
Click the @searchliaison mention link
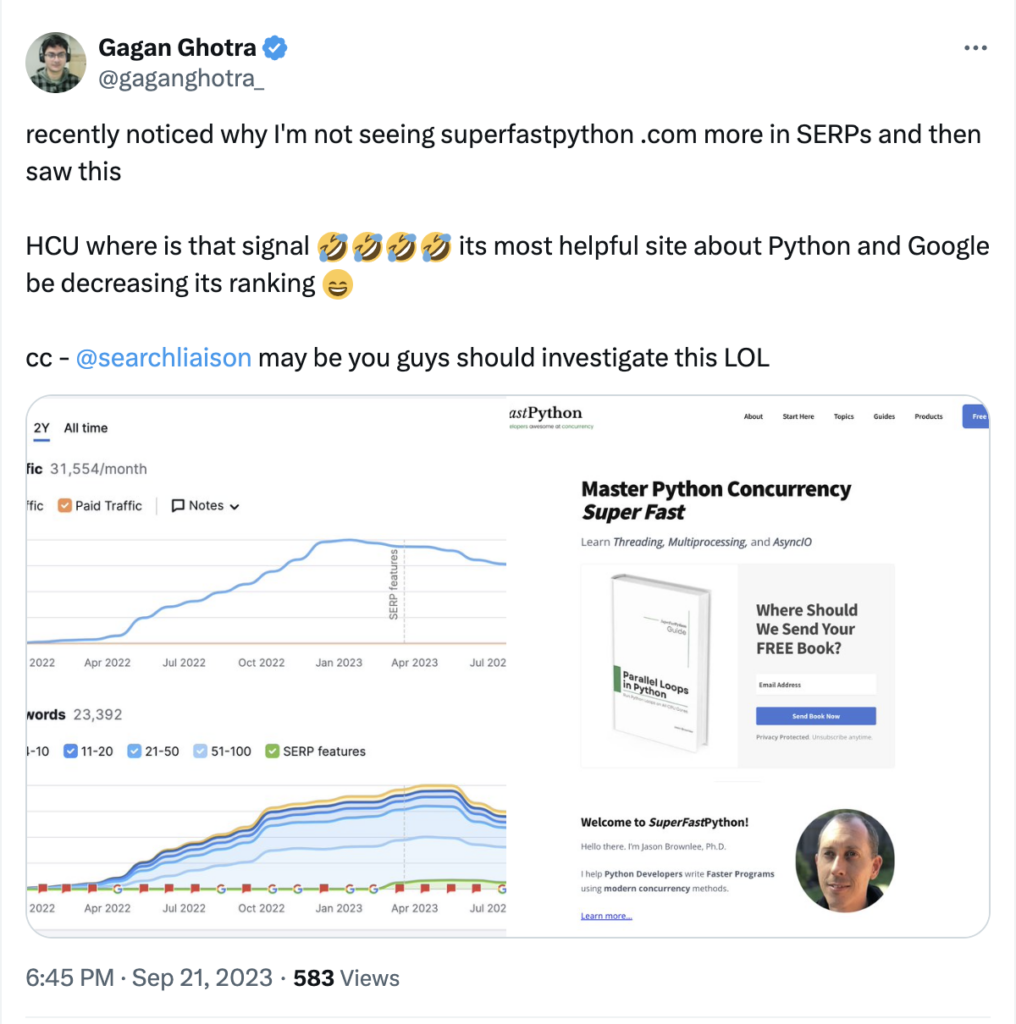click(x=163, y=358)
